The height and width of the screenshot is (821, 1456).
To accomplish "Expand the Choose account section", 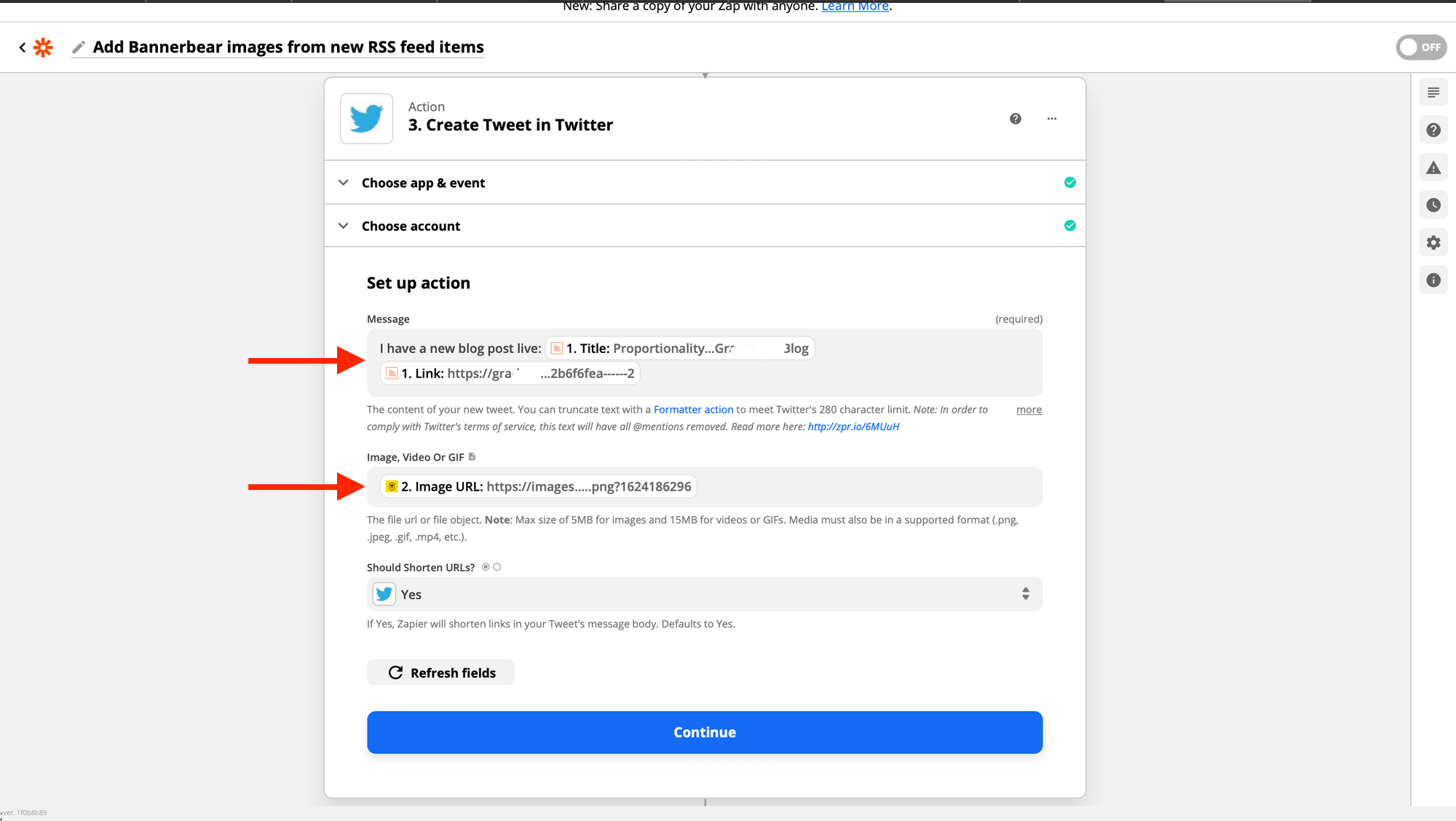I will click(705, 226).
